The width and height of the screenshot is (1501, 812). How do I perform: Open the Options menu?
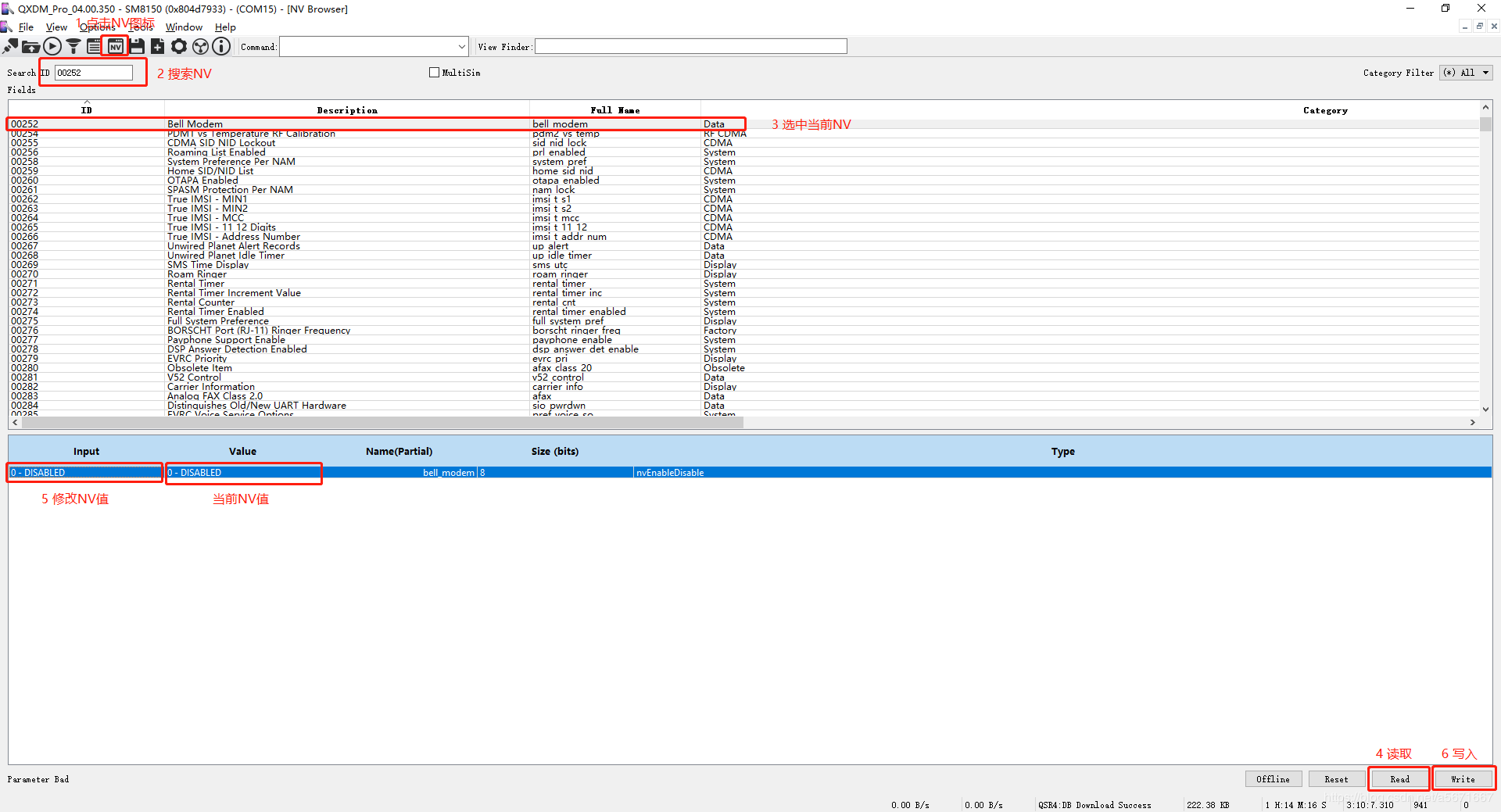(98, 27)
